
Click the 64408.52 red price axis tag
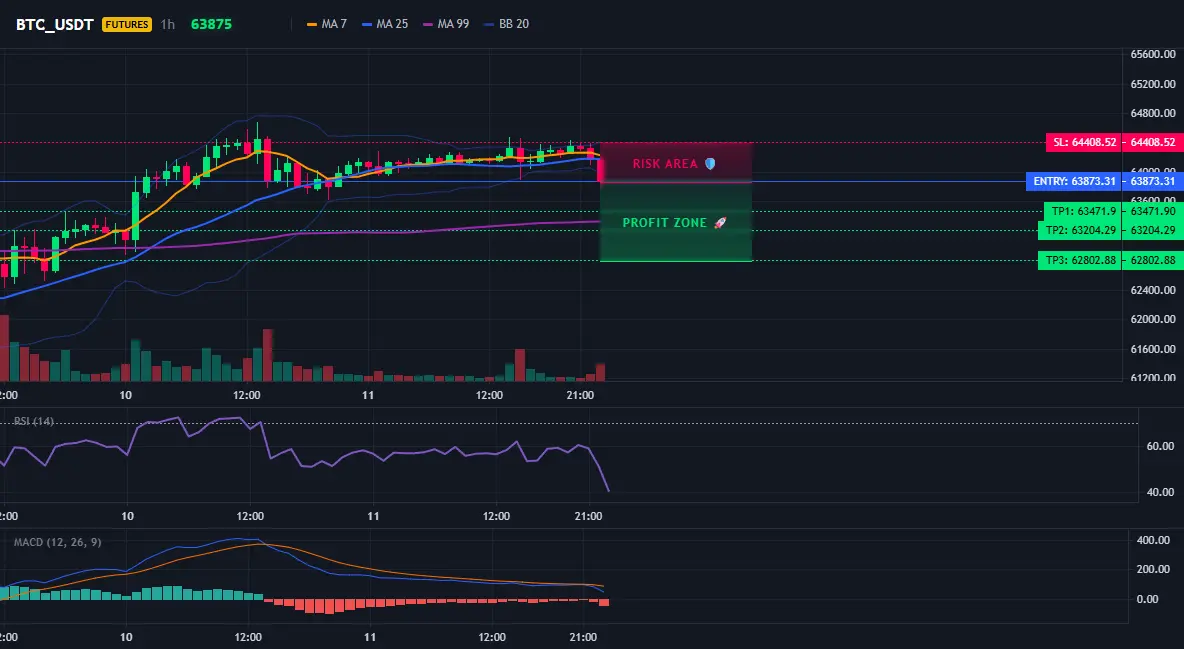click(1153, 142)
